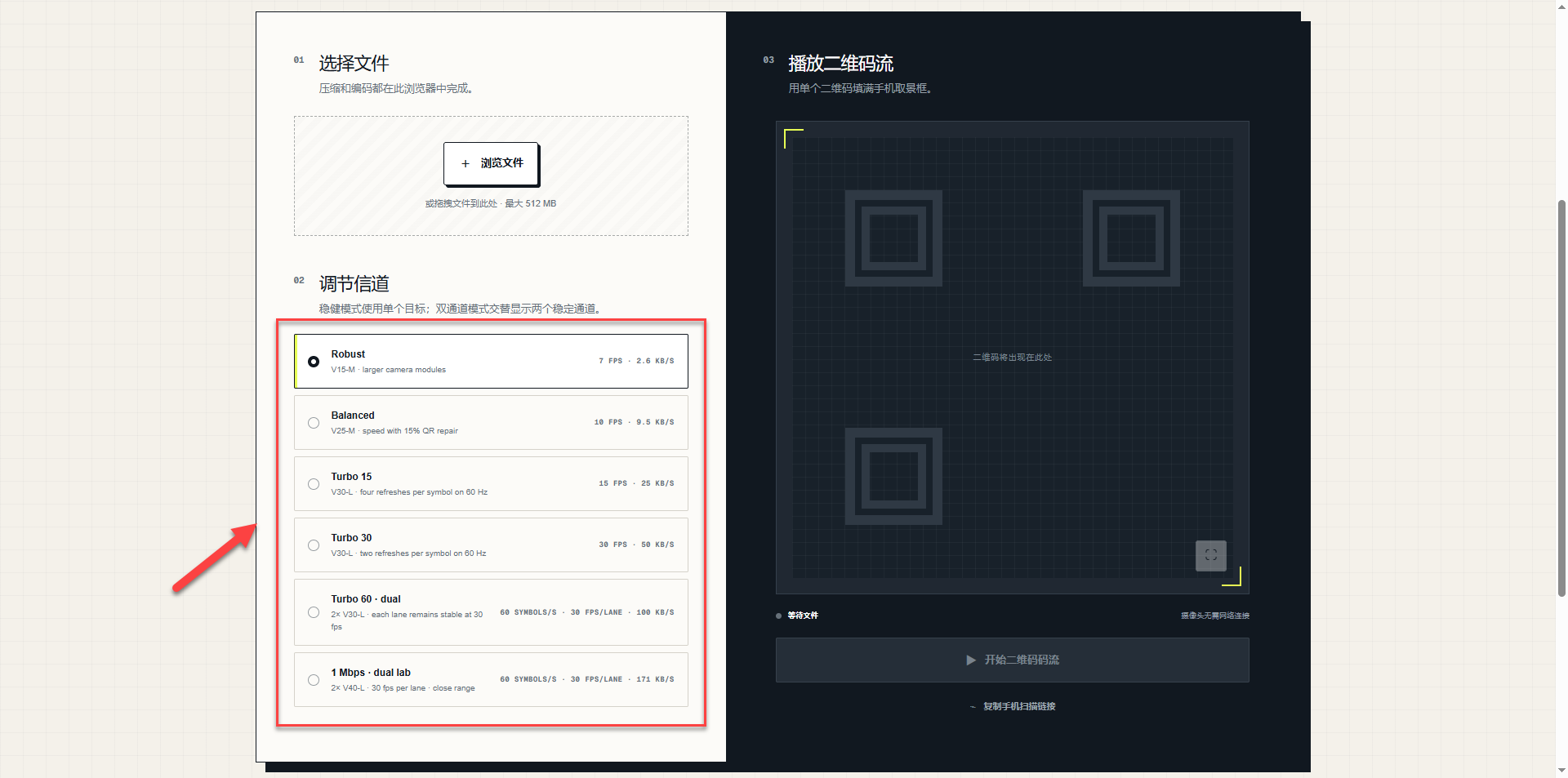
Task: Click the 用单个二维码填满手机取景框 subtitle
Action: (x=860, y=88)
